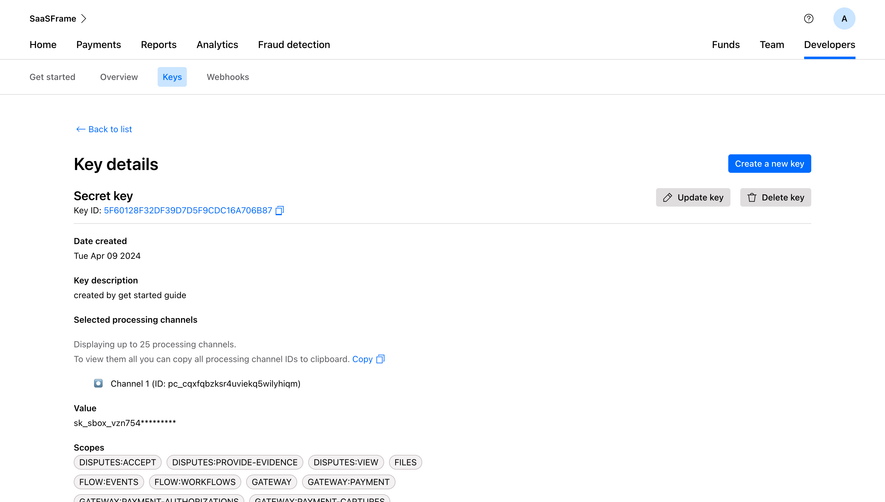Click the DISPUTES:PROVIDE-EVIDENCE scope tag
Viewport: 885px width, 502px height.
click(x=235, y=462)
